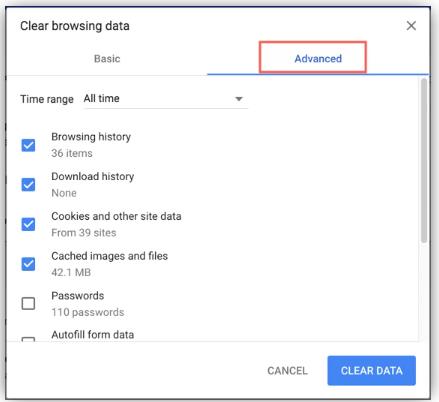Enable the Passwords checkbox
The width and height of the screenshot is (439, 402).
[x=28, y=304]
